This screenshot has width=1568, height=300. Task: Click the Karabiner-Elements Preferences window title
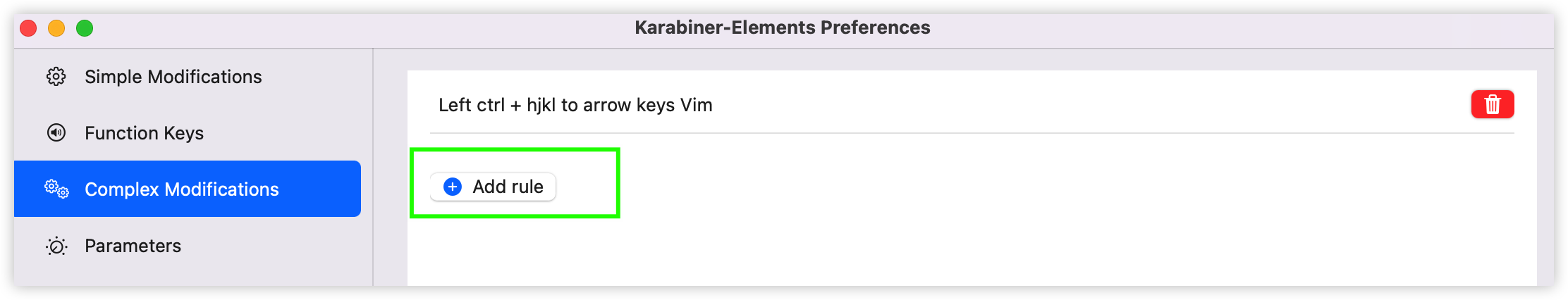click(x=782, y=27)
